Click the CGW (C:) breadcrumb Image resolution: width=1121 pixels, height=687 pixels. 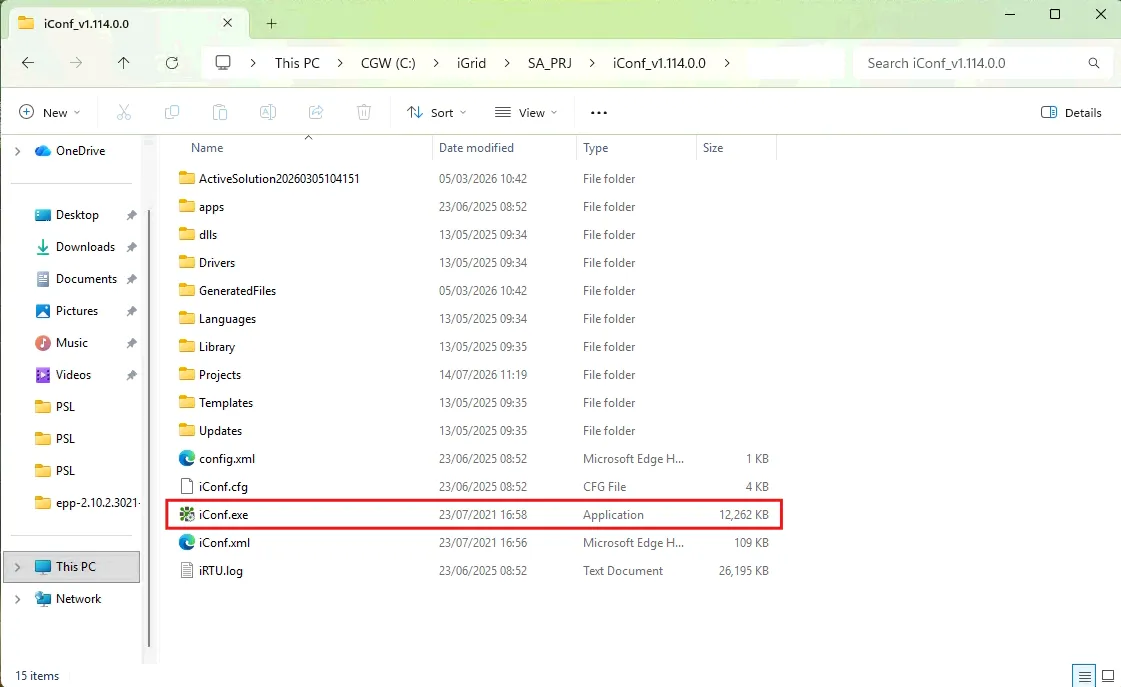pos(388,63)
